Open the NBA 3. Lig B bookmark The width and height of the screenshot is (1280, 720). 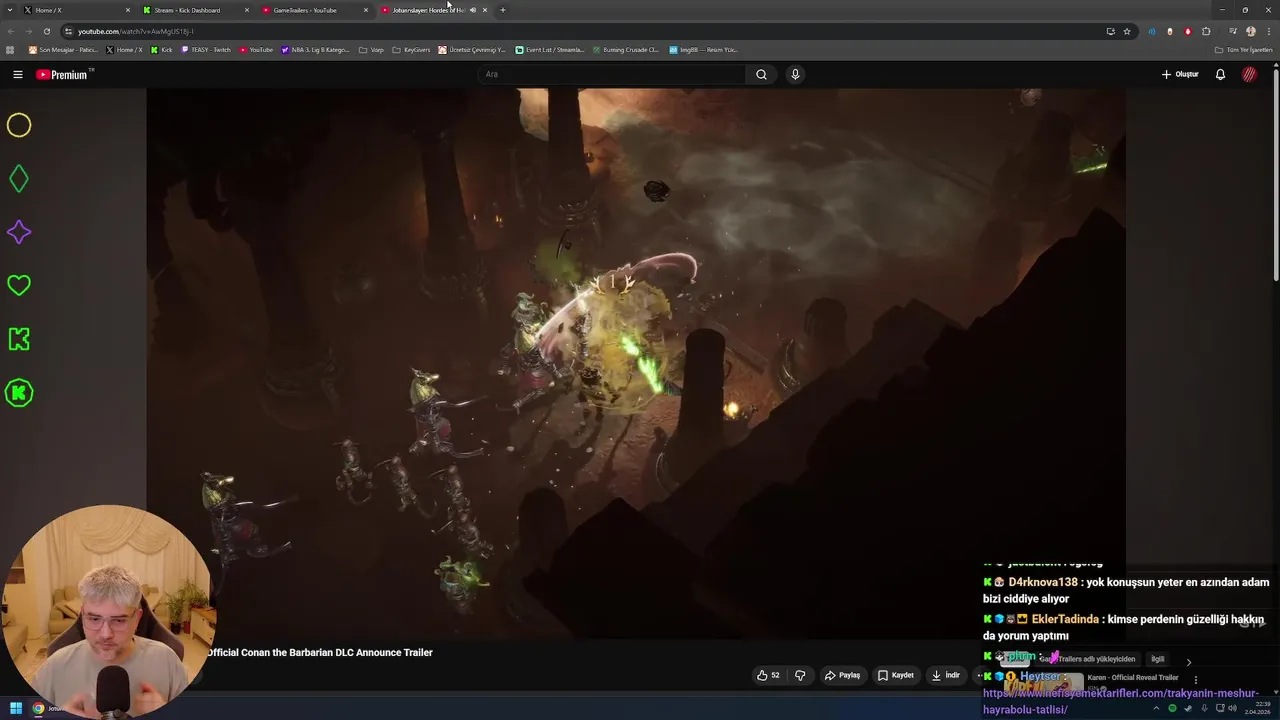[316, 49]
